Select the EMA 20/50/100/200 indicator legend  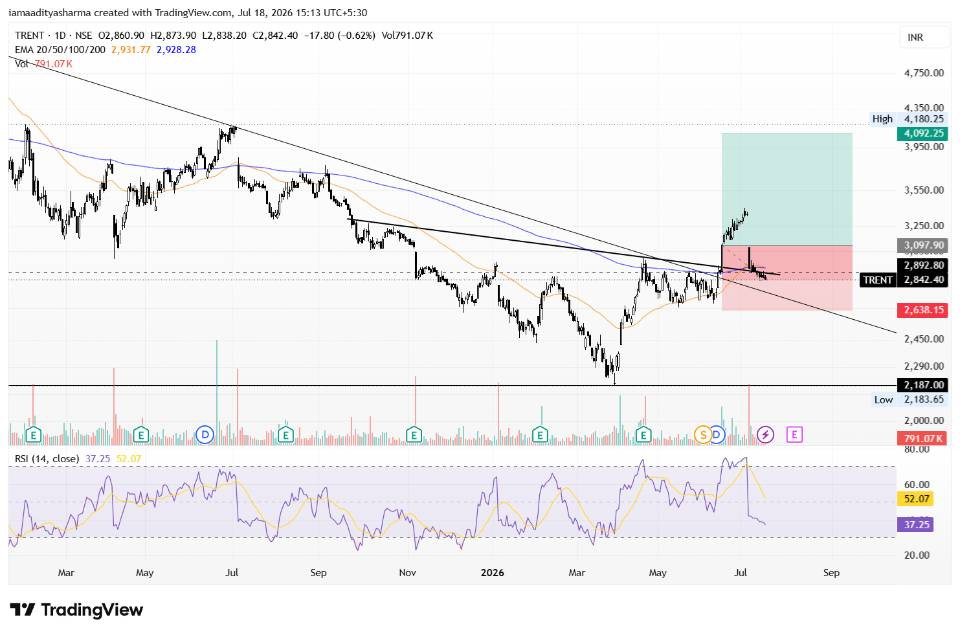coord(60,50)
